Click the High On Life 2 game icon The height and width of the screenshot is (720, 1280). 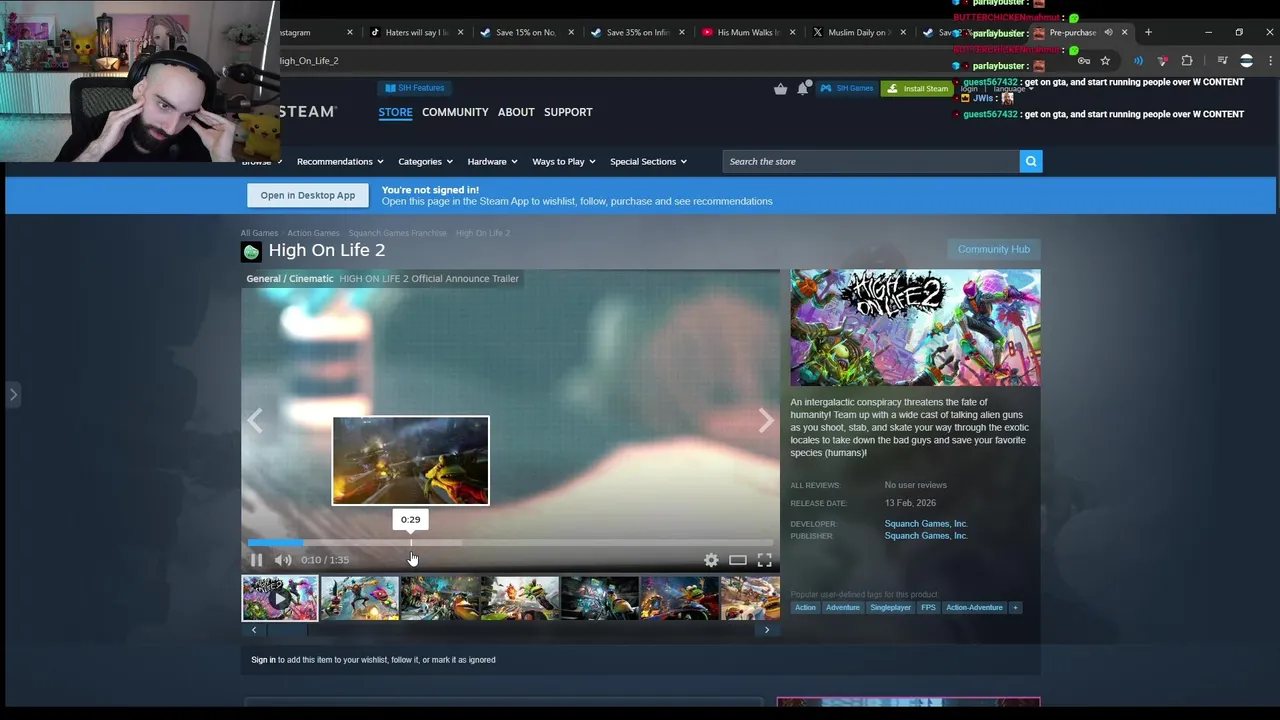251,251
